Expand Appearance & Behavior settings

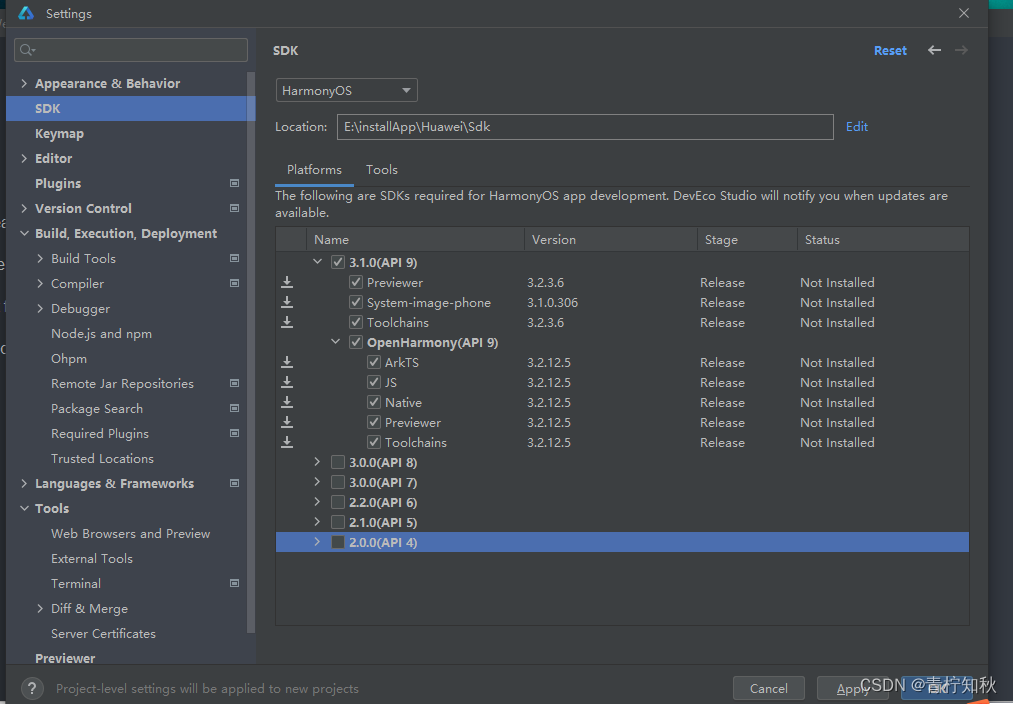pos(24,83)
